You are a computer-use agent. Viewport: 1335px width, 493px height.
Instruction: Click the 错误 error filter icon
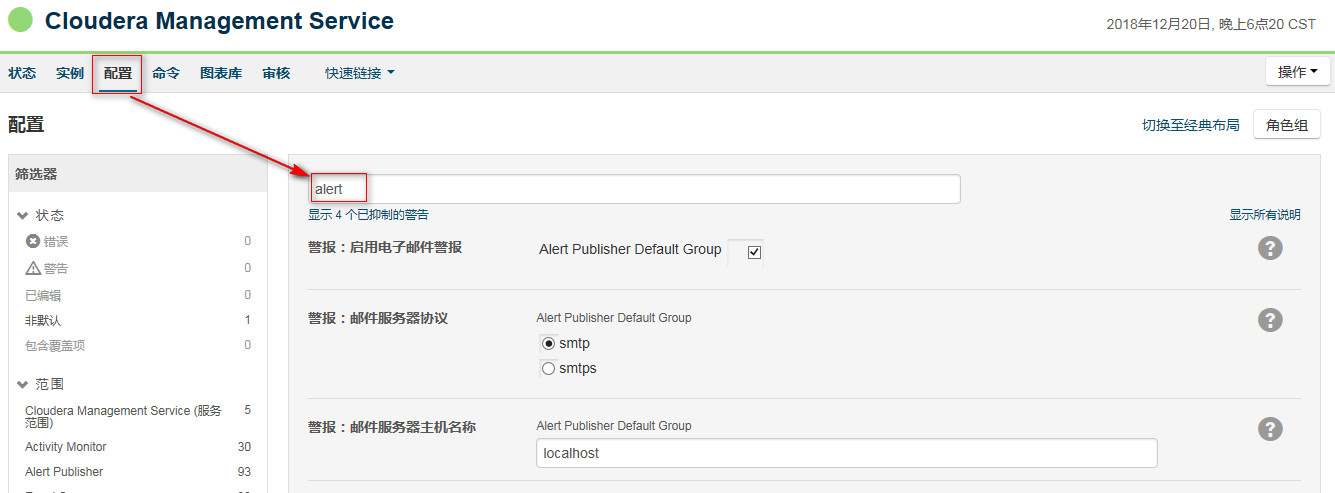tap(33, 241)
